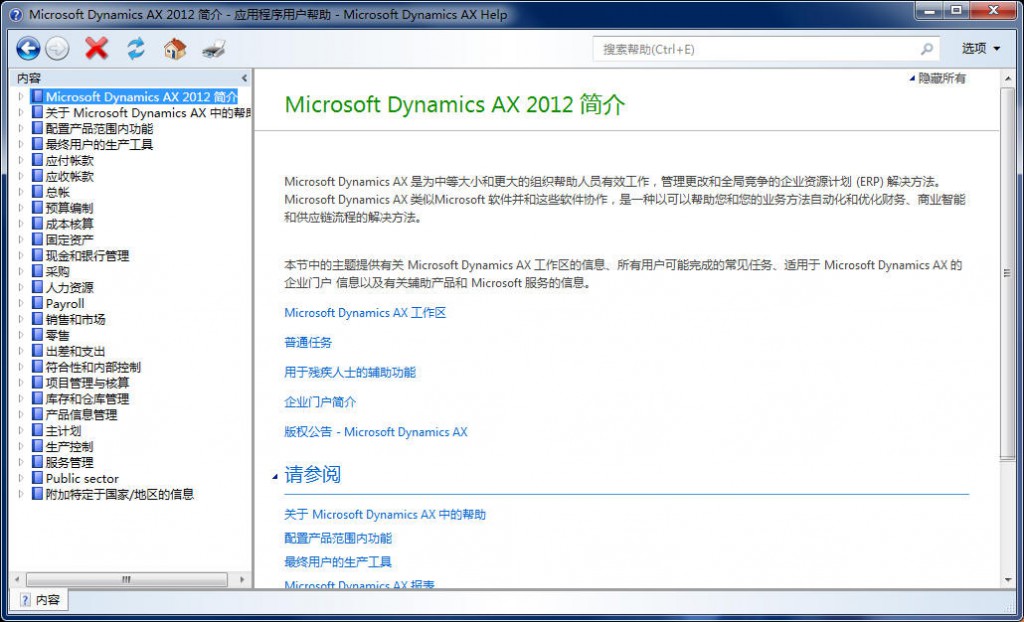1024x622 pixels.
Task: Click the book icon beside Public sector
Action: pyautogui.click(x=37, y=478)
